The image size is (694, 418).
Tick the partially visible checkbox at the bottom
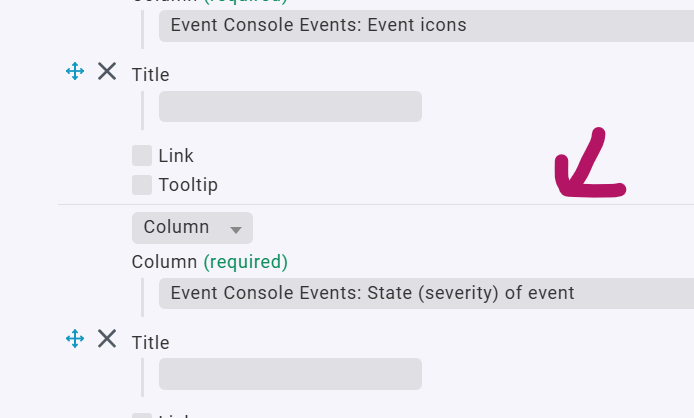[142, 415]
